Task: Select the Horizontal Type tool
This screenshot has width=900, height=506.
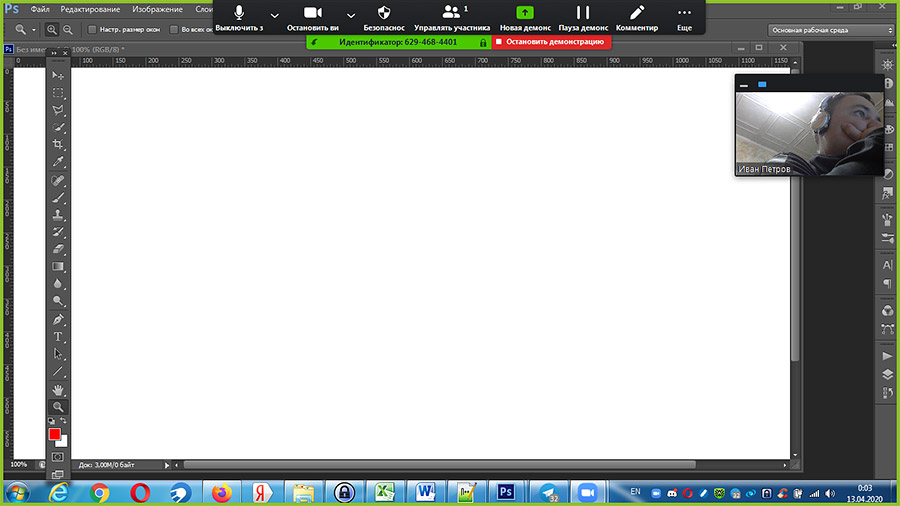Action: [x=58, y=336]
